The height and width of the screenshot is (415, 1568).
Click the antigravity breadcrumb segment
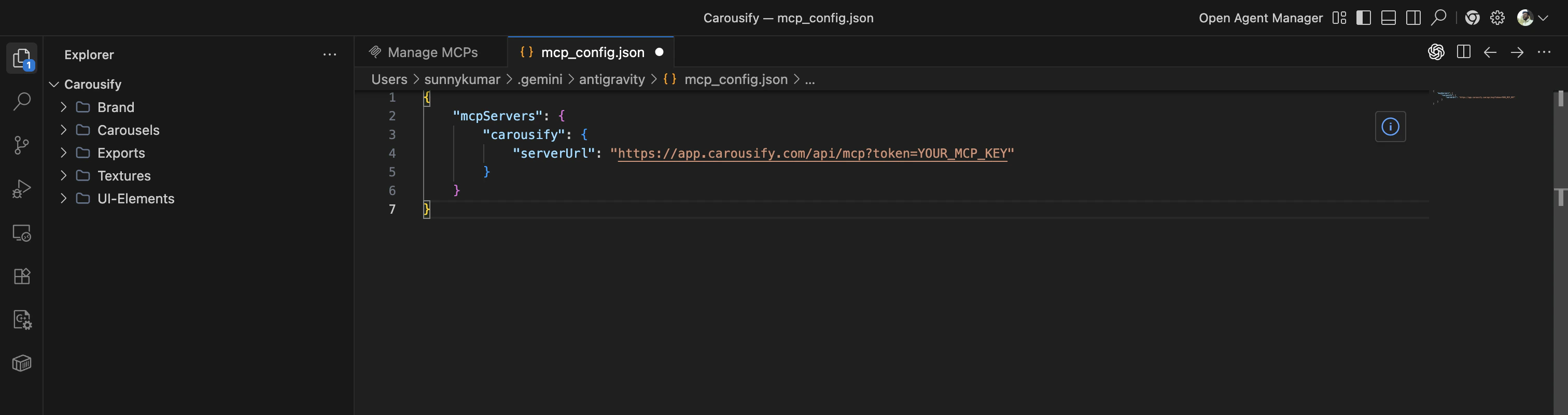click(x=612, y=79)
